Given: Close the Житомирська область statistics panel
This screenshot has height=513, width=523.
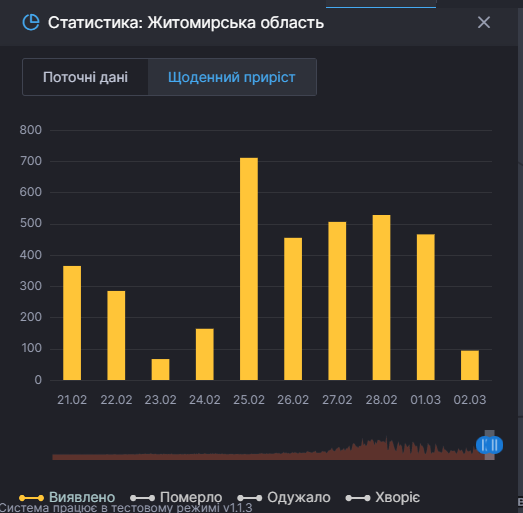Looking at the screenshot, I should pos(484,23).
